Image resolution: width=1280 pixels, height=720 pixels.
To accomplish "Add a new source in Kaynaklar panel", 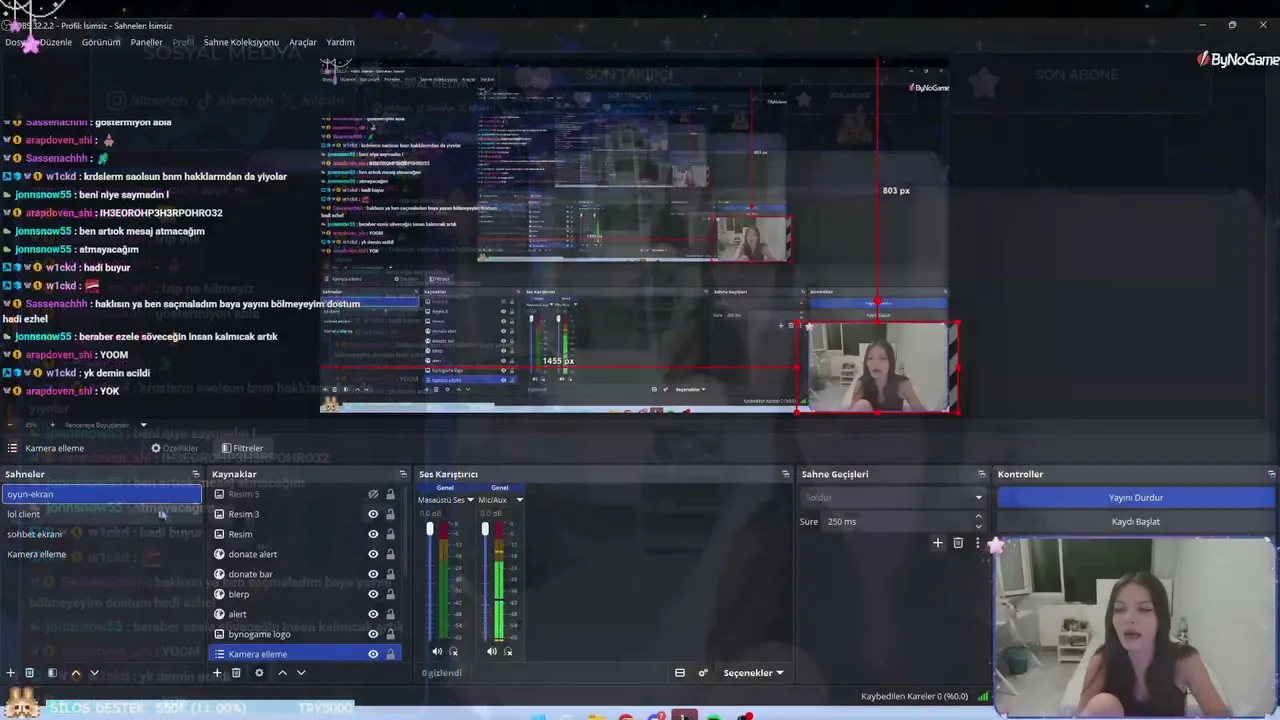I will (217, 673).
